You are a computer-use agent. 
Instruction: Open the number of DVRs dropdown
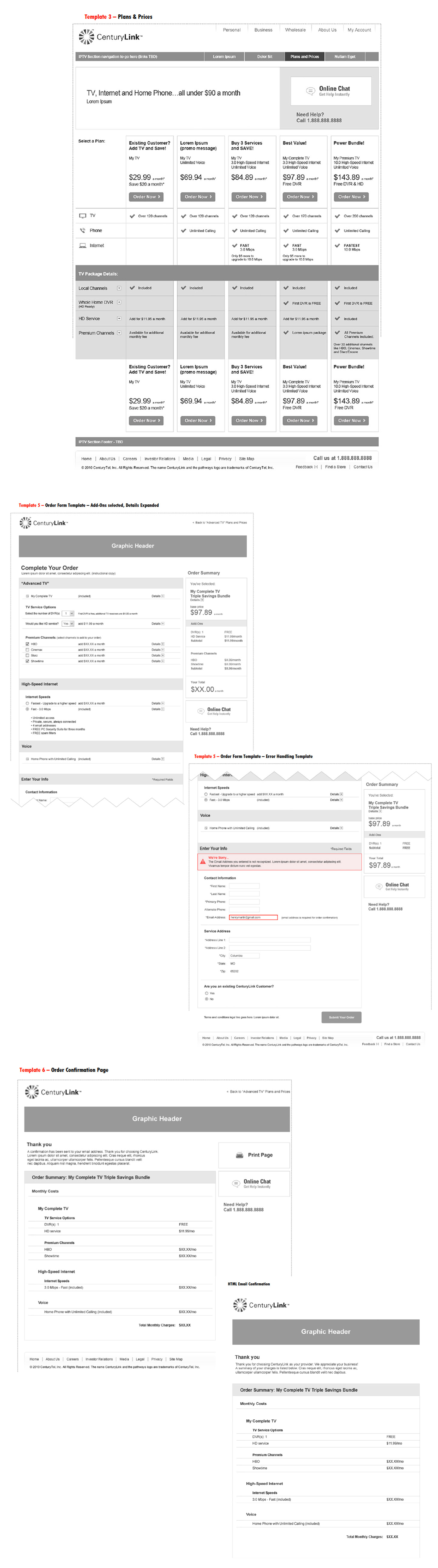69,613
